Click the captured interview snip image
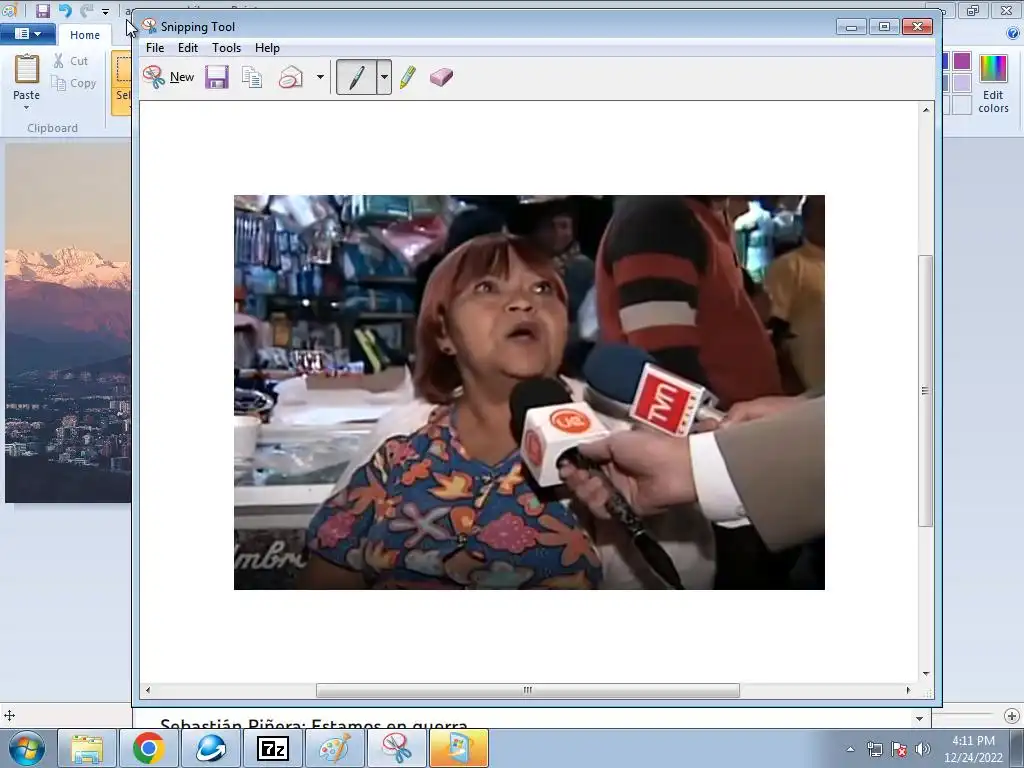Image resolution: width=1024 pixels, height=768 pixels. coord(529,392)
